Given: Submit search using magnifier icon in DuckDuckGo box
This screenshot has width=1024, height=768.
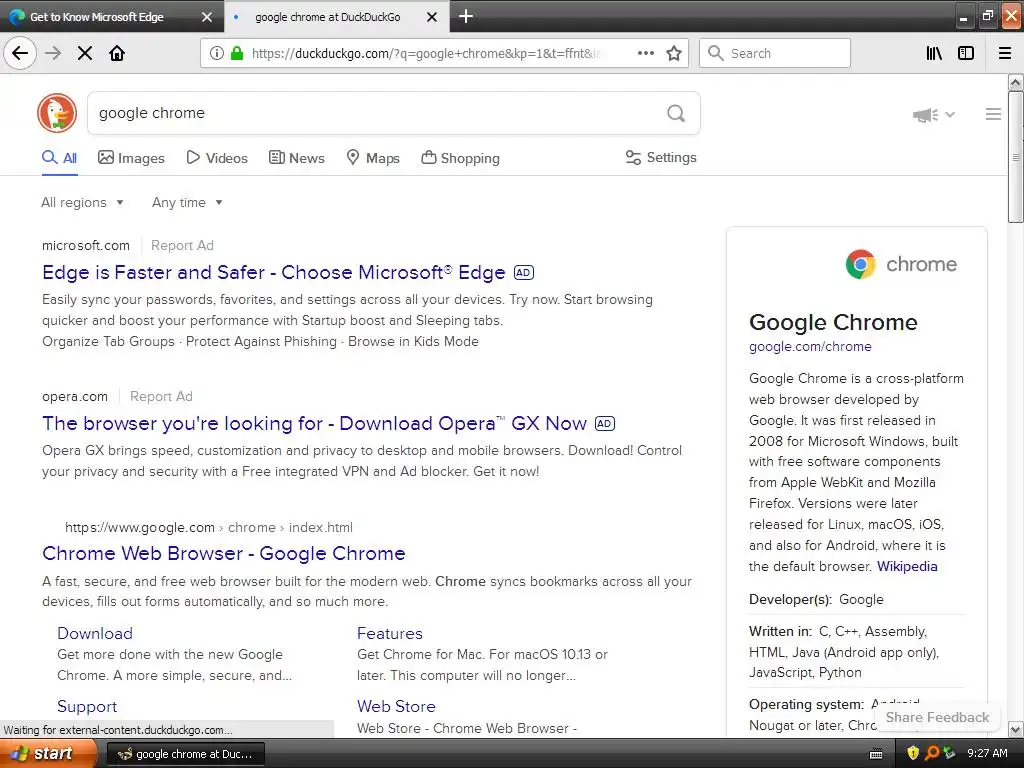Looking at the screenshot, I should pos(676,113).
